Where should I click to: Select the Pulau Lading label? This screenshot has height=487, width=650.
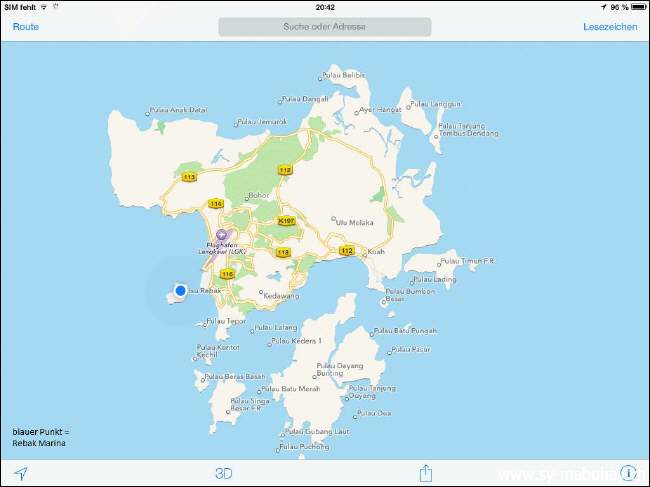435,279
